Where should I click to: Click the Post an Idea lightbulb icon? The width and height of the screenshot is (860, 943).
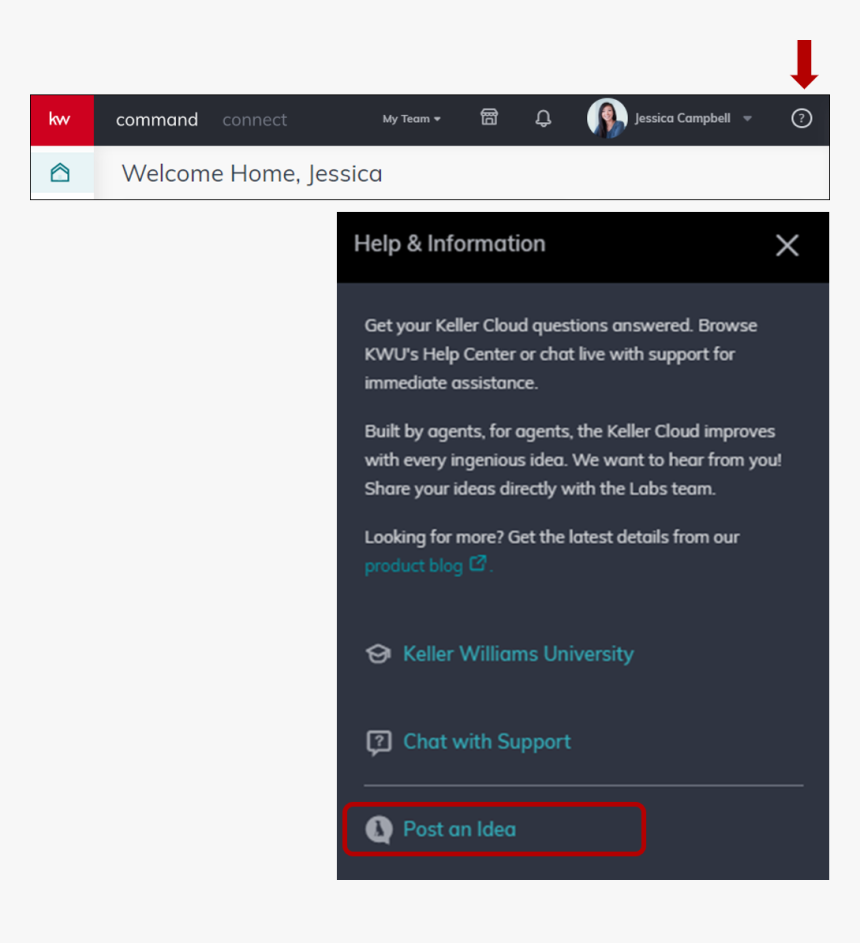(378, 829)
